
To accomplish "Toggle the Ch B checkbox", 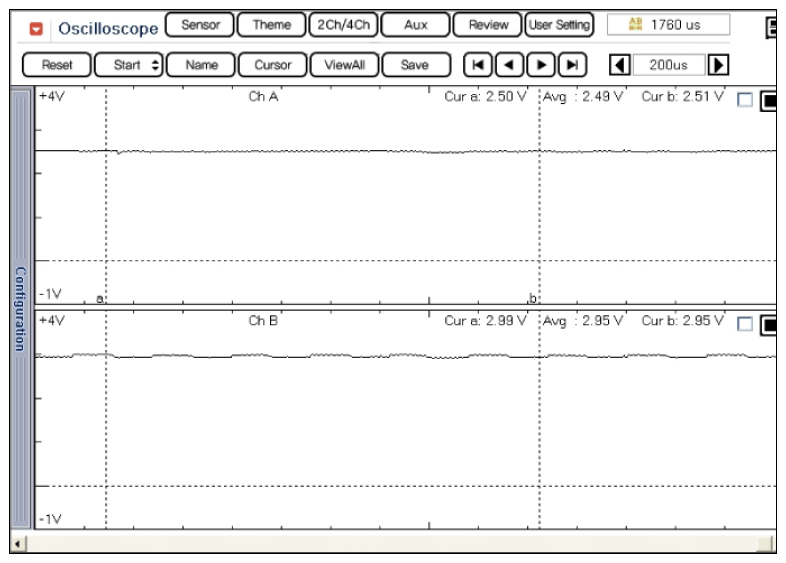I will [743, 324].
